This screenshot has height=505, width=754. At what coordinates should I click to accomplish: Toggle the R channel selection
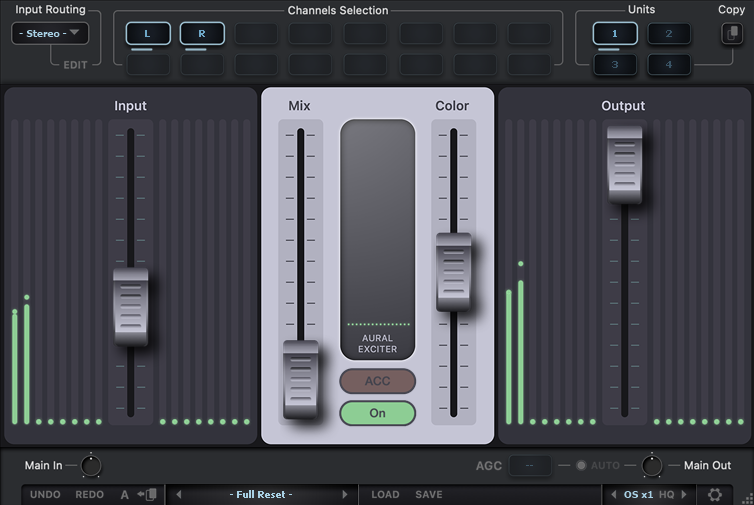coord(202,34)
